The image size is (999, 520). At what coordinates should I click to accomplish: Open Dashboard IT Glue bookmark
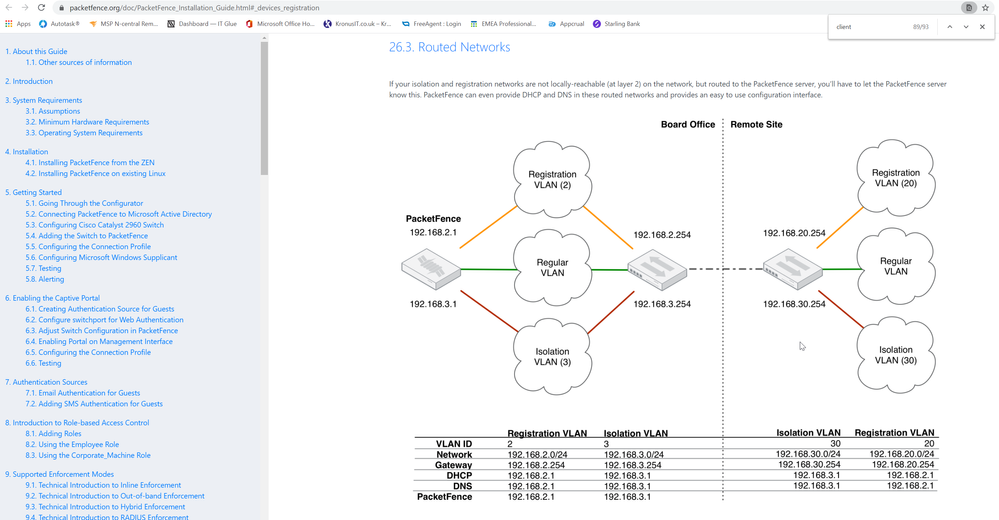click(202, 24)
